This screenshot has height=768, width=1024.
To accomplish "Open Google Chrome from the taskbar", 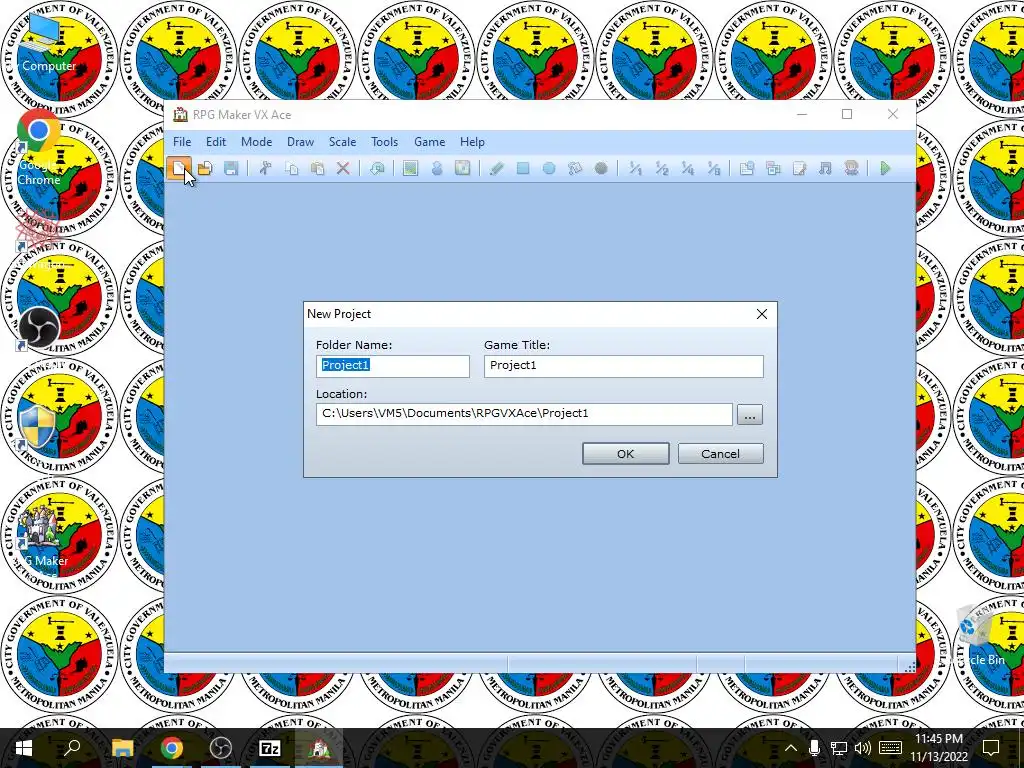I will point(172,748).
